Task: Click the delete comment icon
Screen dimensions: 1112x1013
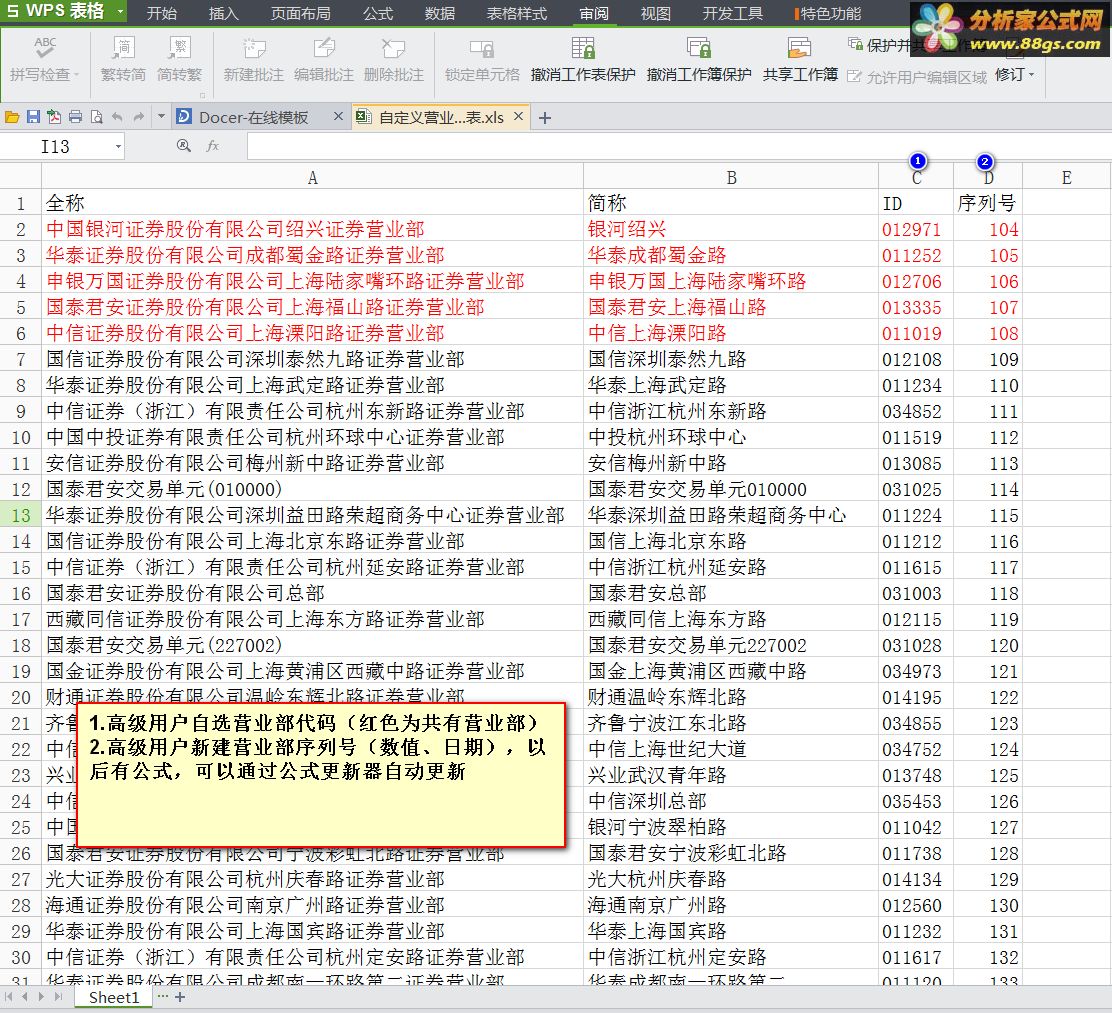Action: [x=394, y=48]
